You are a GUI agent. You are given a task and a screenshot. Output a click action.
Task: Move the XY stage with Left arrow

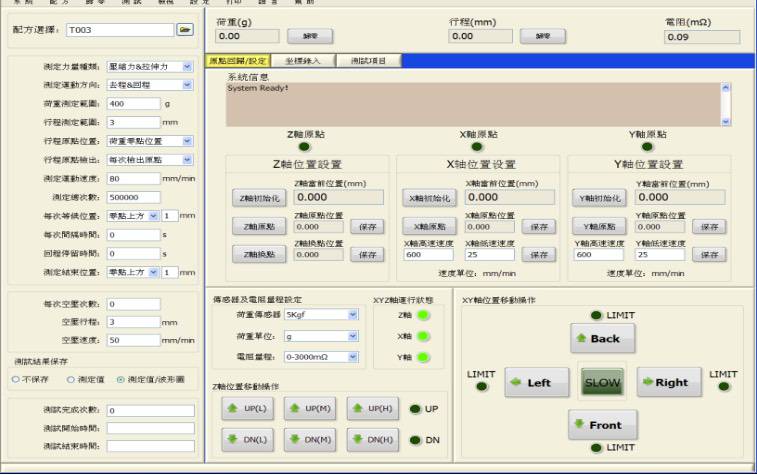click(537, 382)
